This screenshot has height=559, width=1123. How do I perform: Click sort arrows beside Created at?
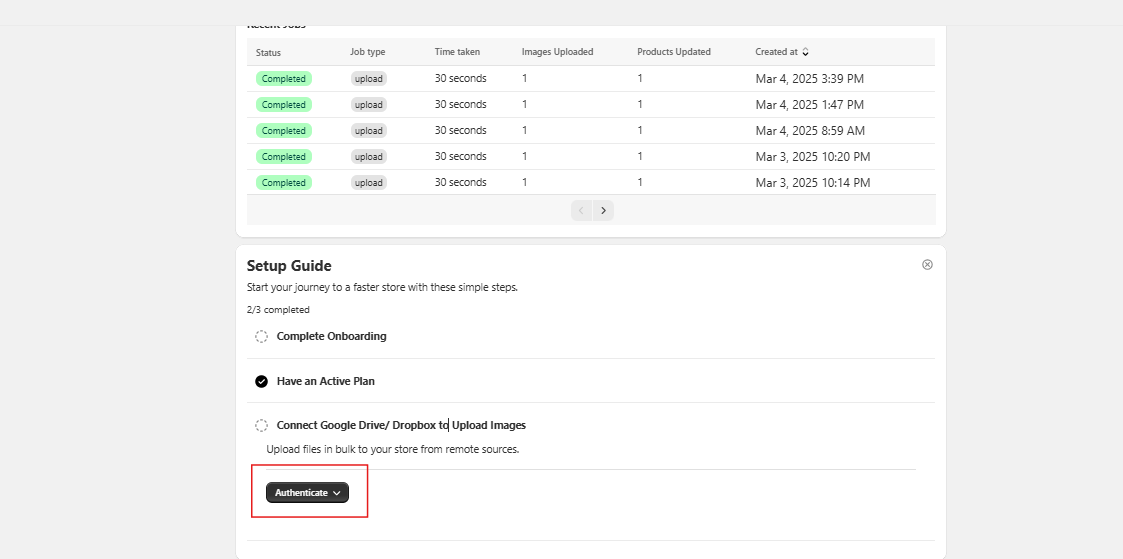coord(806,52)
